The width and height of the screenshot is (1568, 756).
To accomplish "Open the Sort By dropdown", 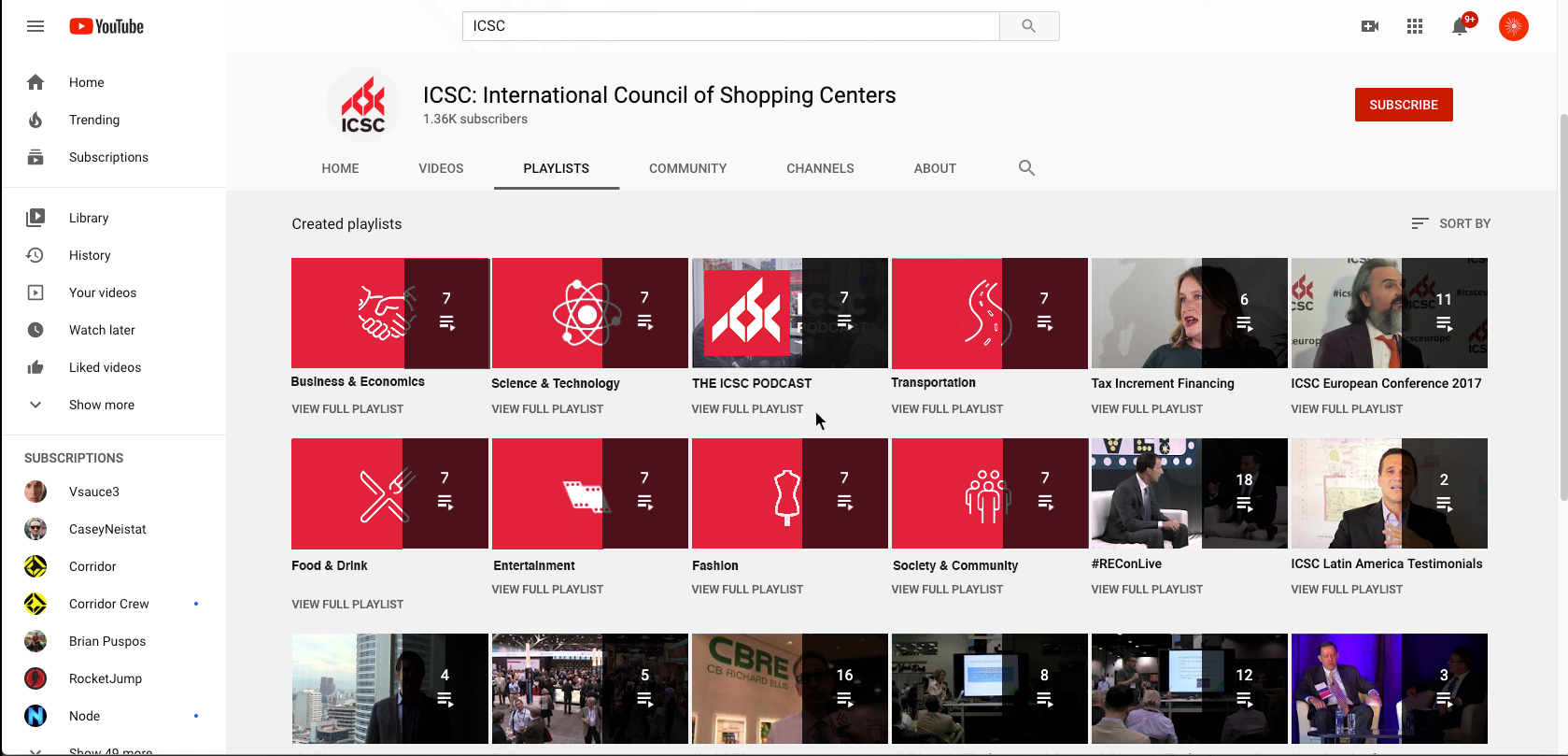I will click(1450, 223).
